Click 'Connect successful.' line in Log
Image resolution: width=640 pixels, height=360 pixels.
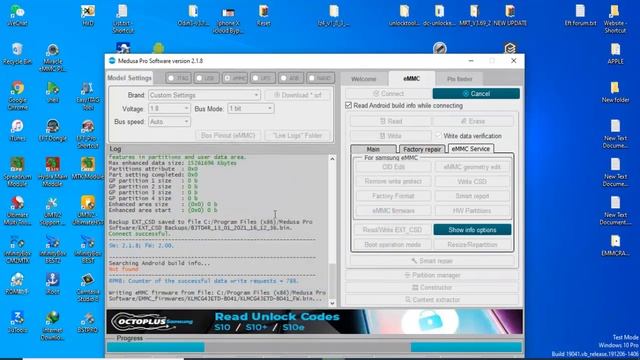(x=140, y=234)
